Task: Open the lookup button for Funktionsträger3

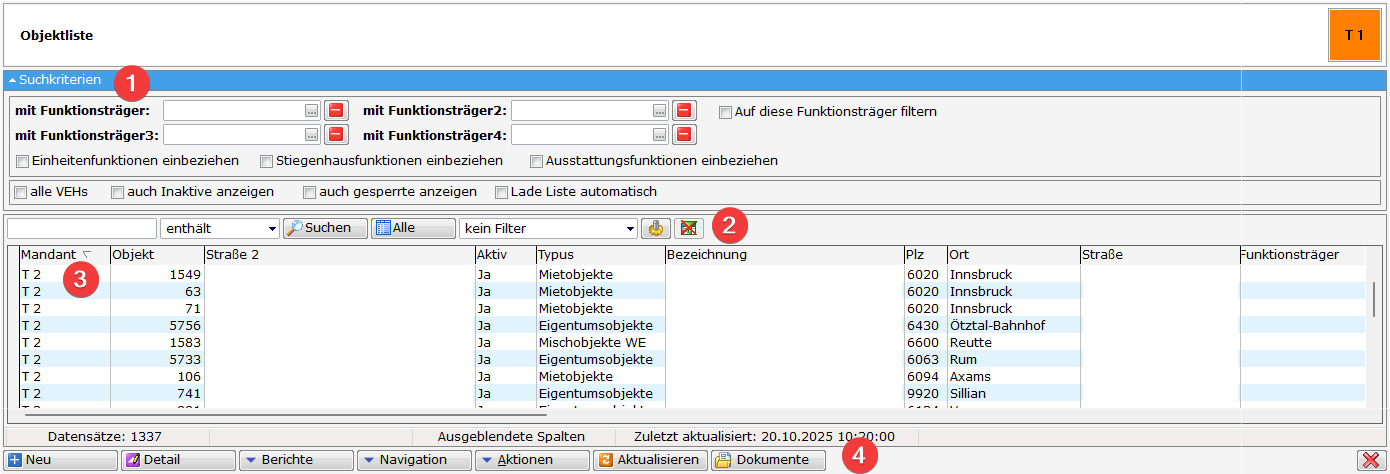Action: click(x=312, y=135)
